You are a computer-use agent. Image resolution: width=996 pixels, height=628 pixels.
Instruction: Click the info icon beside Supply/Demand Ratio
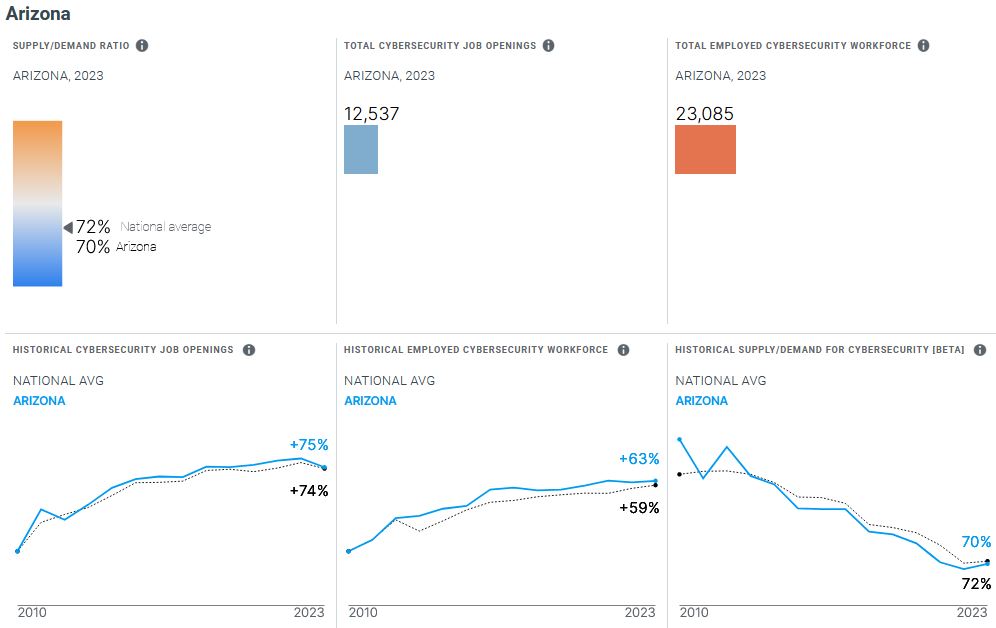(142, 46)
